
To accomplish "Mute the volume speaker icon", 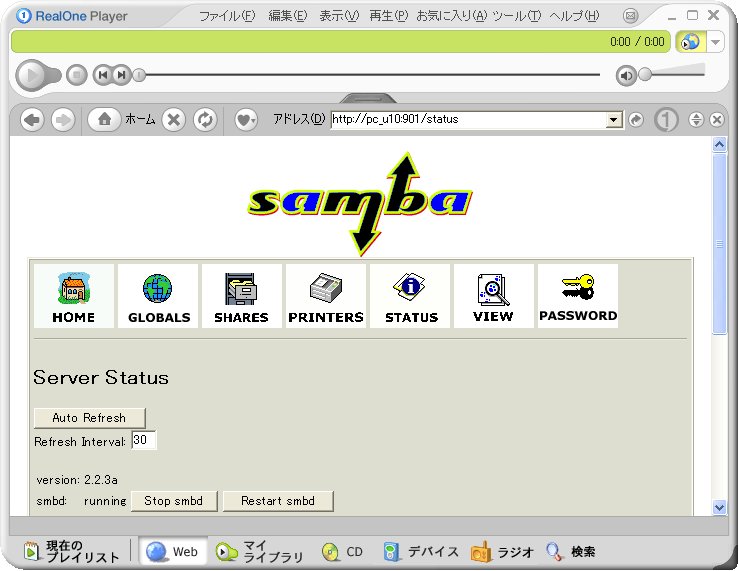I will click(x=626, y=75).
